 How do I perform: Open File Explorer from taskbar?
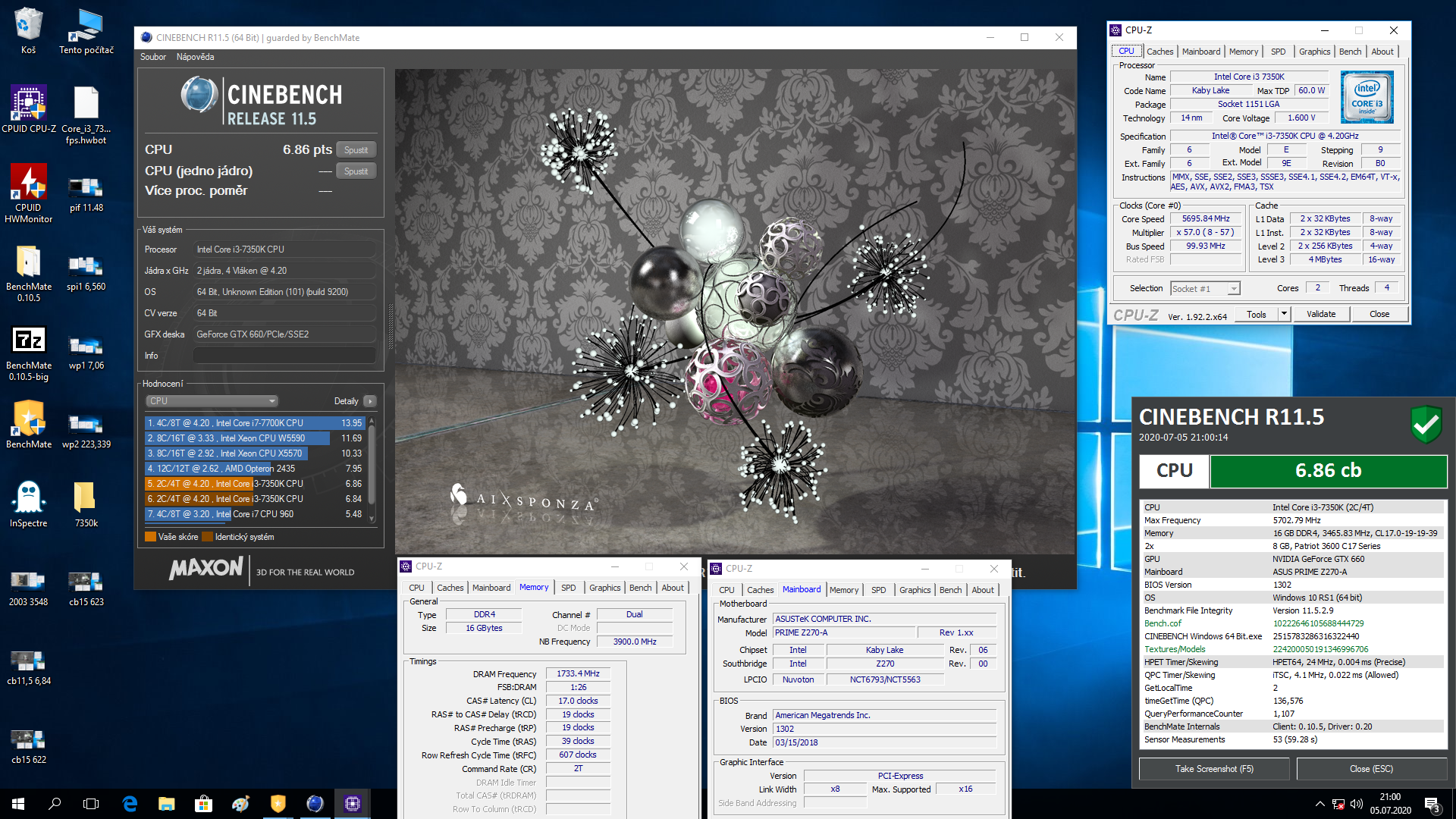click(167, 804)
